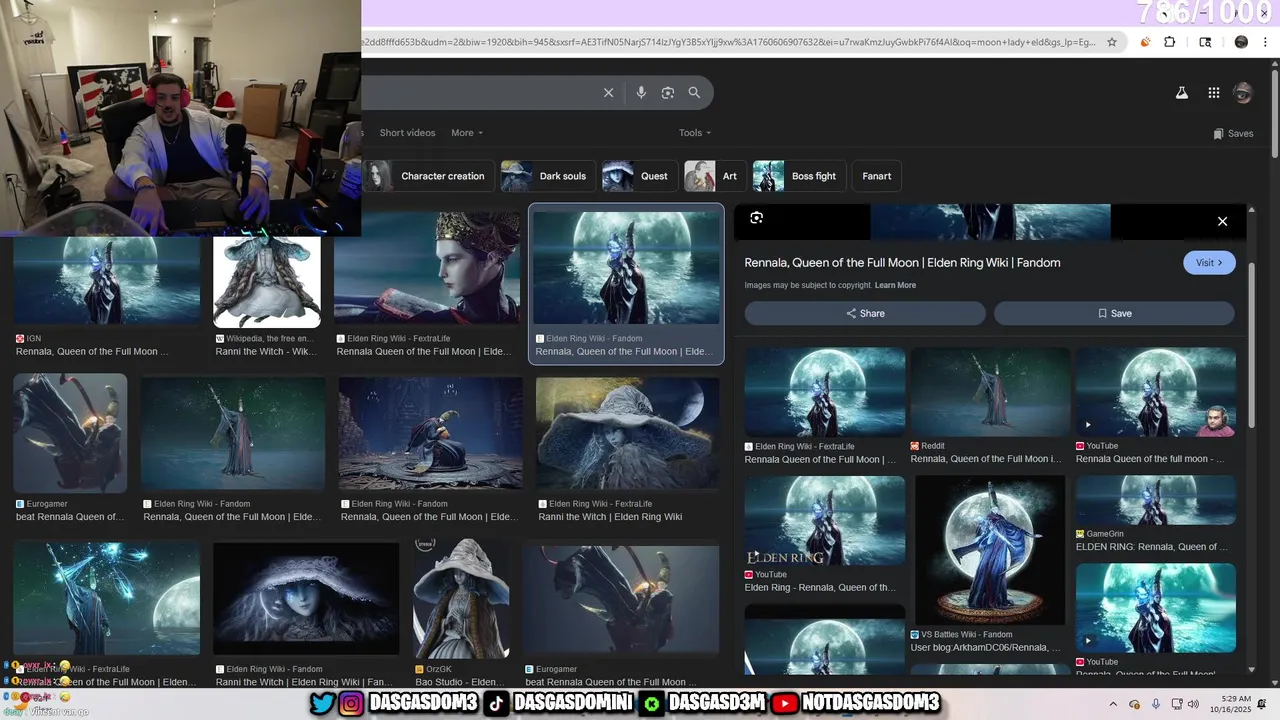The height and width of the screenshot is (720, 1280).
Task: Open the preview title Rennala Elden Ring Wiki Fandom
Action: point(902,263)
